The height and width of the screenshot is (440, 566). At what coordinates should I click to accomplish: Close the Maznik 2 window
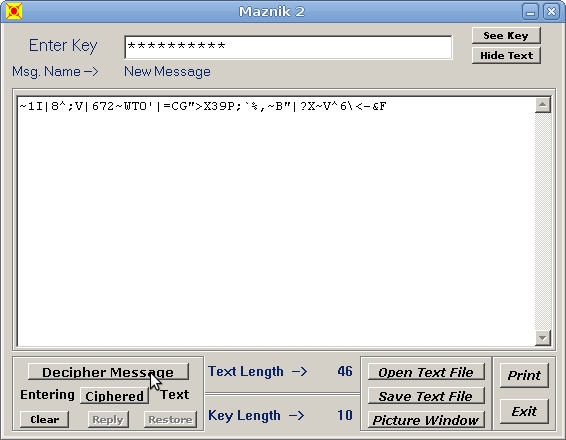551,12
